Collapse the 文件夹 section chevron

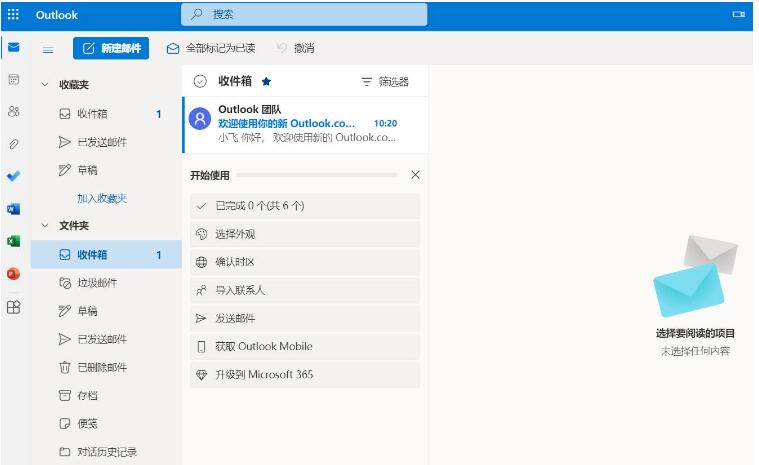(x=45, y=226)
